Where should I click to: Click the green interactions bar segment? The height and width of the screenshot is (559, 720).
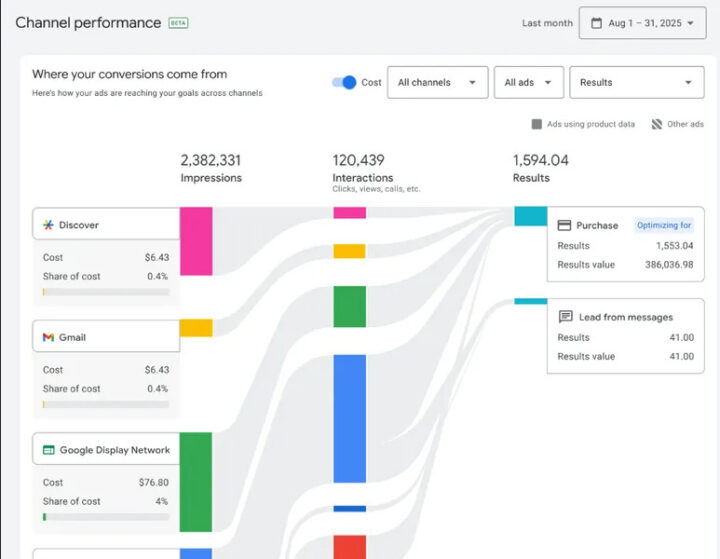coord(349,307)
